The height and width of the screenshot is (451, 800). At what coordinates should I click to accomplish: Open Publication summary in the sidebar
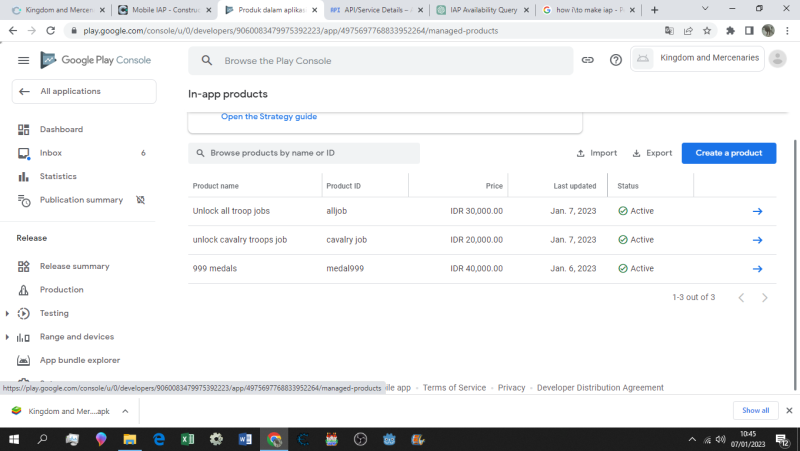pyautogui.click(x=81, y=200)
